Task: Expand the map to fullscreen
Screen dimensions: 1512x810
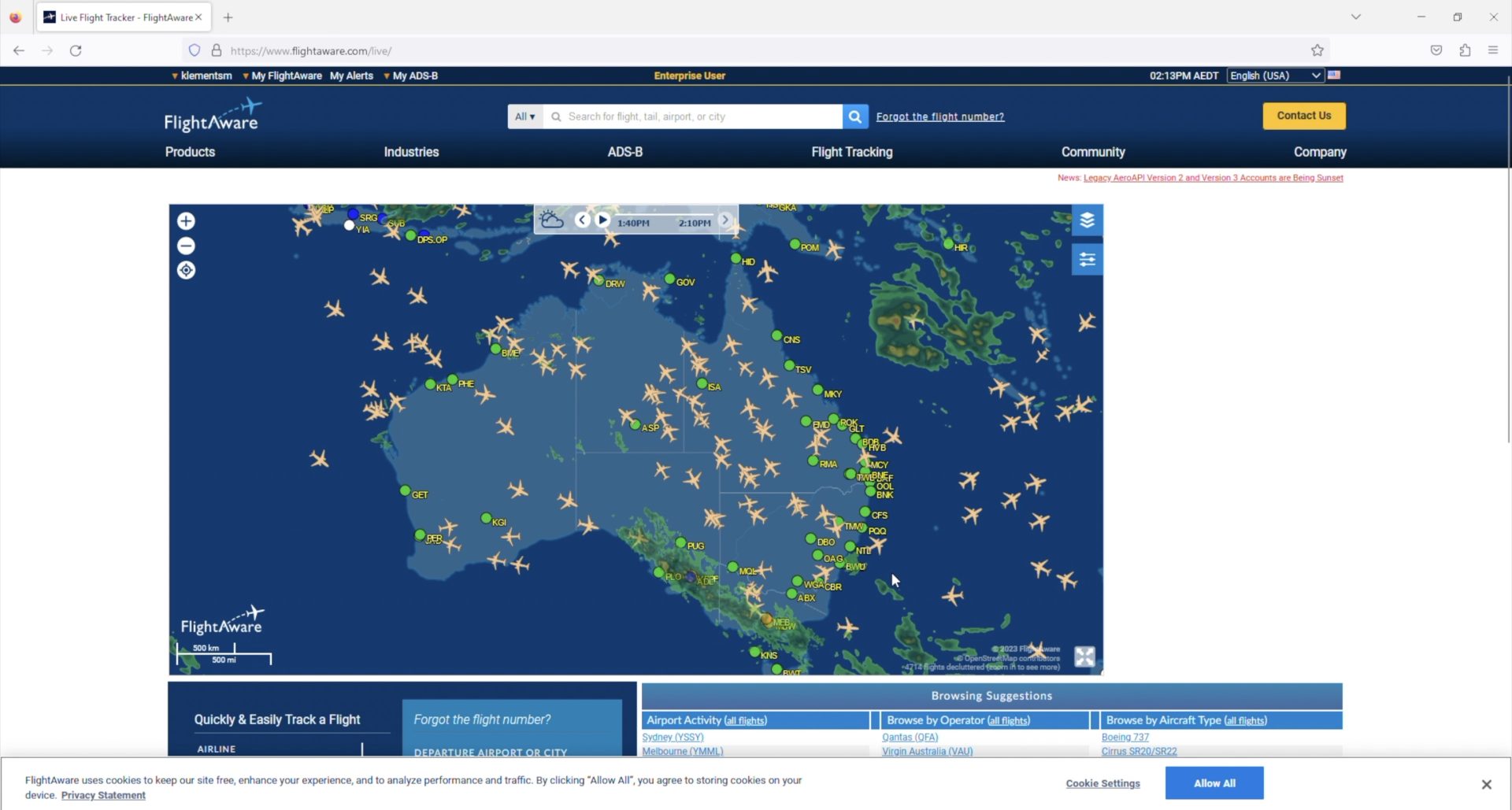Action: pos(1084,657)
